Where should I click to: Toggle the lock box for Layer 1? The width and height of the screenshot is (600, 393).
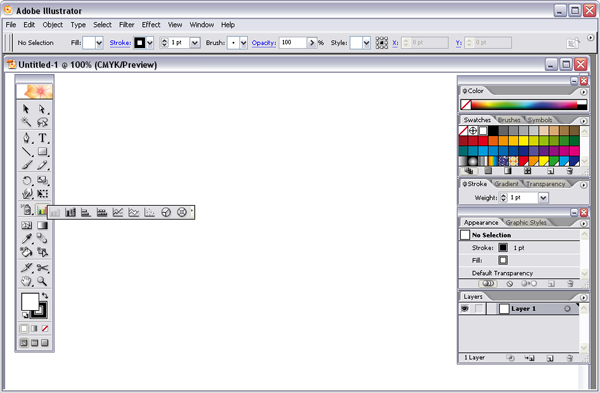(x=479, y=308)
